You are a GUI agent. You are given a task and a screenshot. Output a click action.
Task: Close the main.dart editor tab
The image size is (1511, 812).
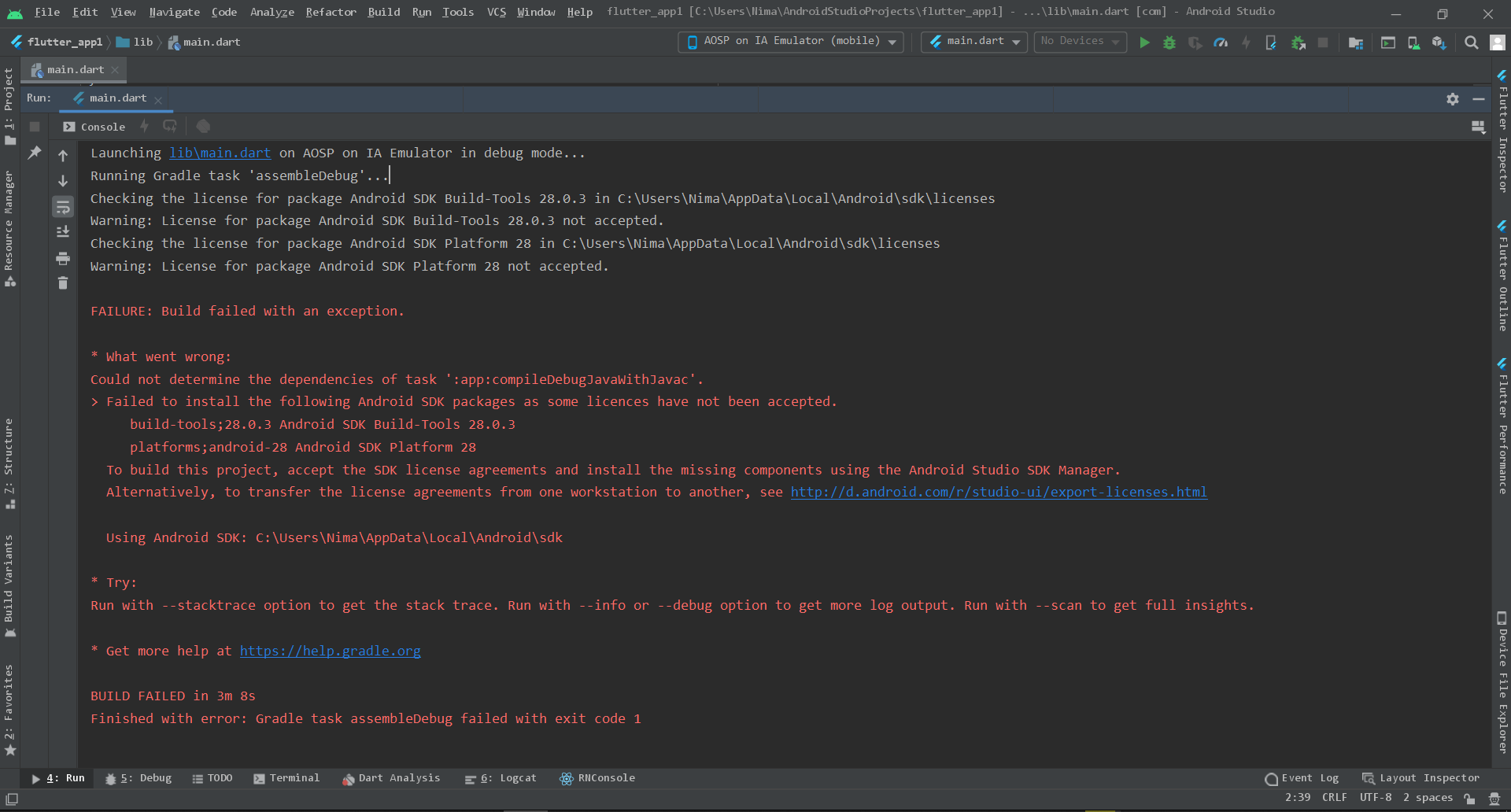[115, 70]
